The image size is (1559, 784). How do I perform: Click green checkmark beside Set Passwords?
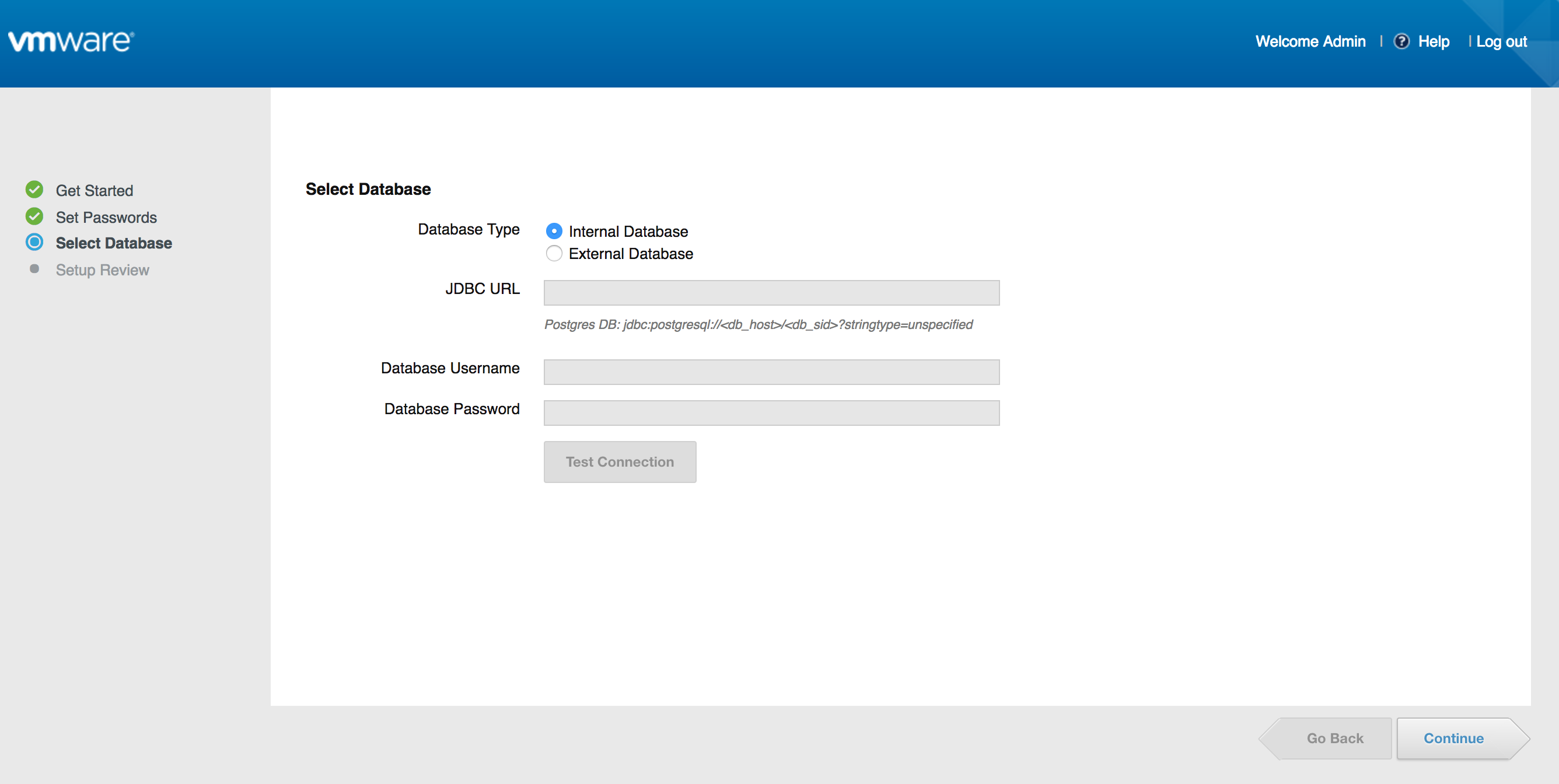coord(34,216)
